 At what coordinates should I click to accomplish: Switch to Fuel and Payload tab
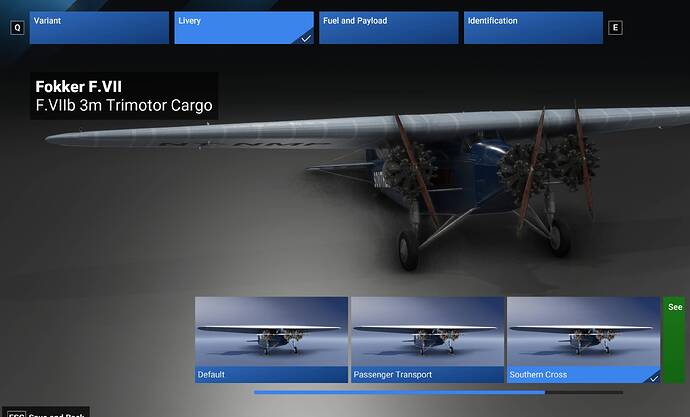point(389,28)
